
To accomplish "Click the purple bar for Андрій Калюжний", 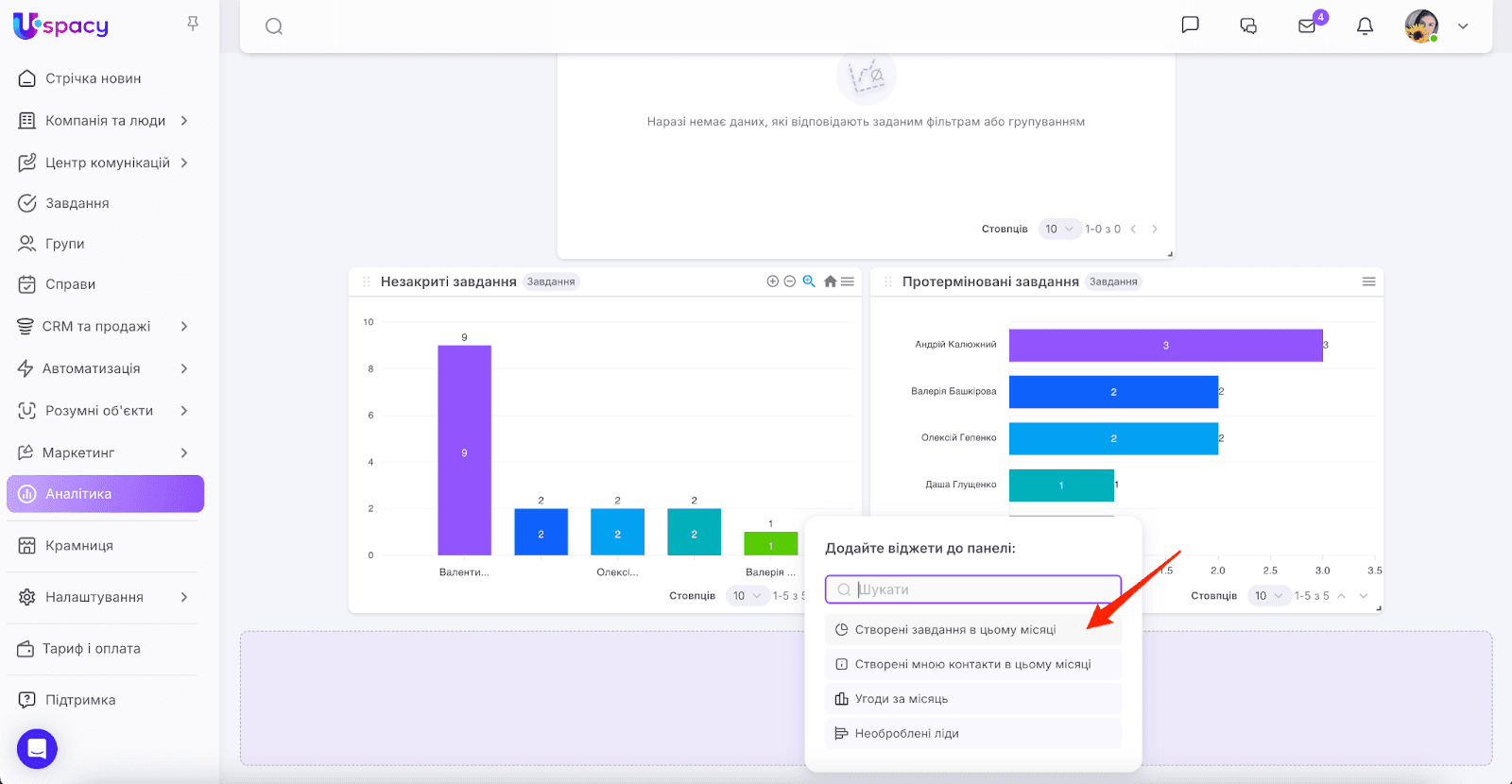I will point(1165,346).
